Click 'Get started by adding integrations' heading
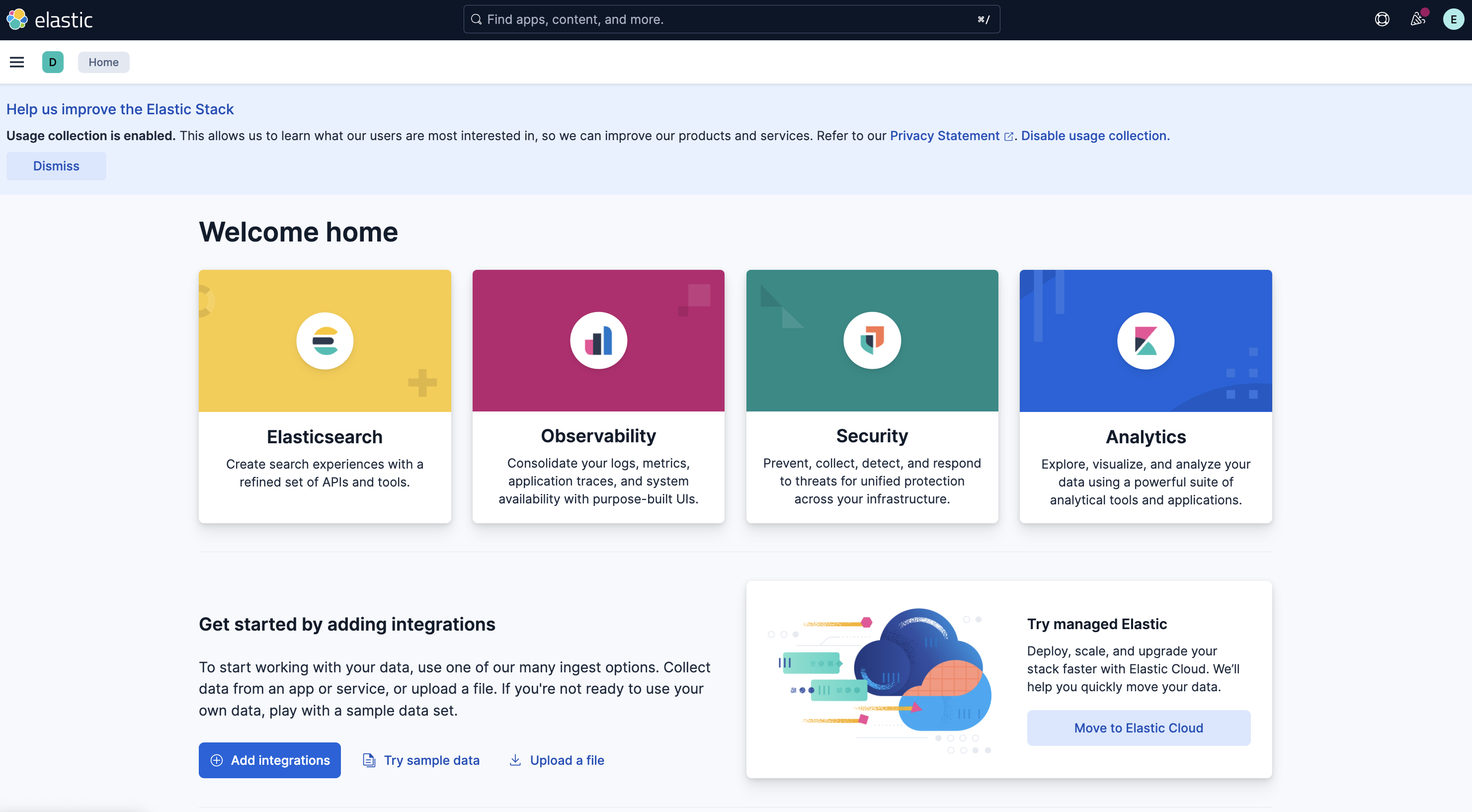Viewport: 1472px width, 812px height. tap(347, 624)
